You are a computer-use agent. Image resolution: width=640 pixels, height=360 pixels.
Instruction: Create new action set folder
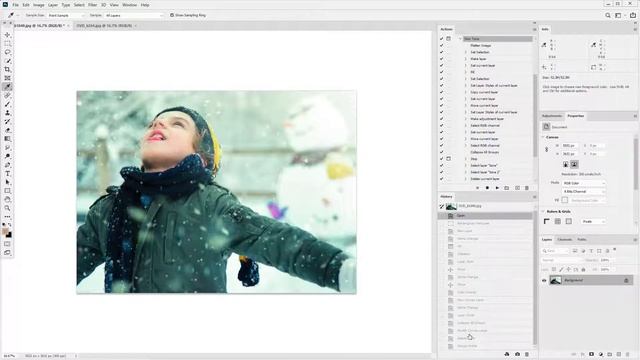[x=507, y=188]
